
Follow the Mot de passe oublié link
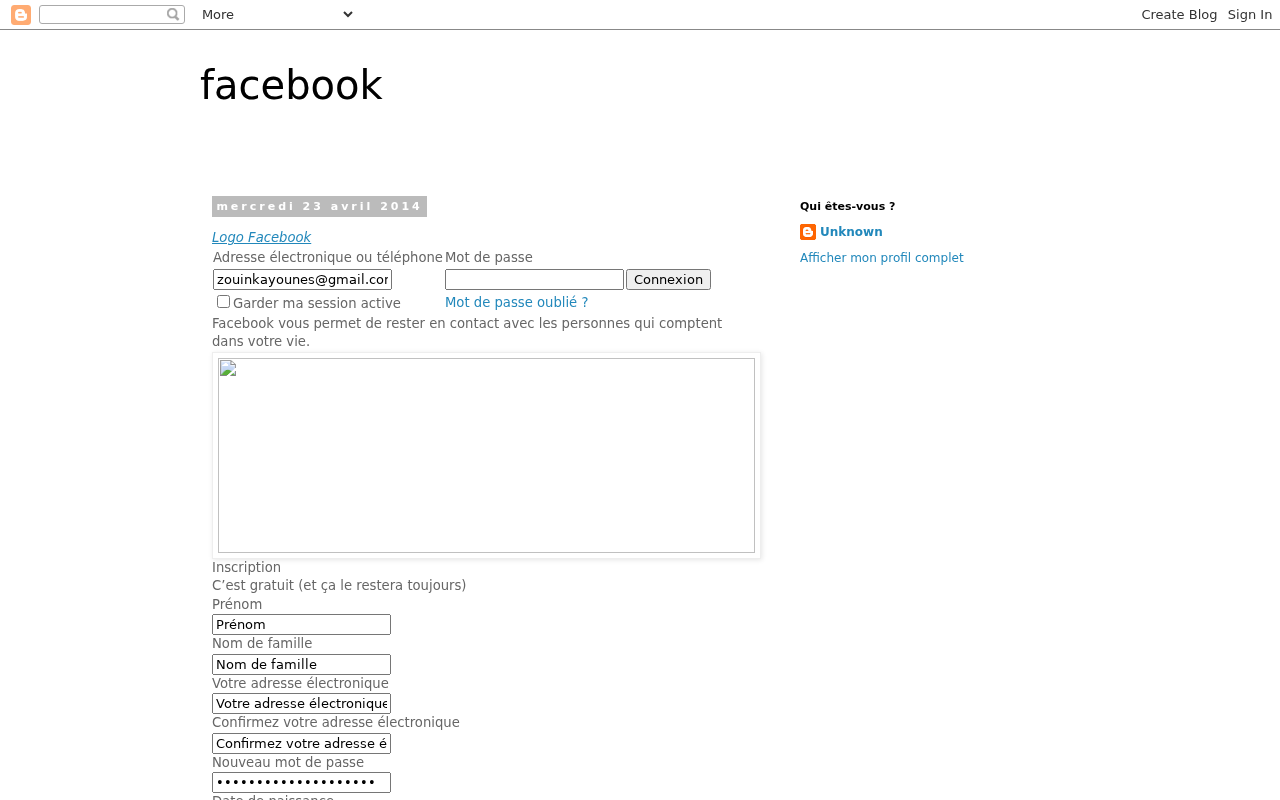tap(516, 302)
